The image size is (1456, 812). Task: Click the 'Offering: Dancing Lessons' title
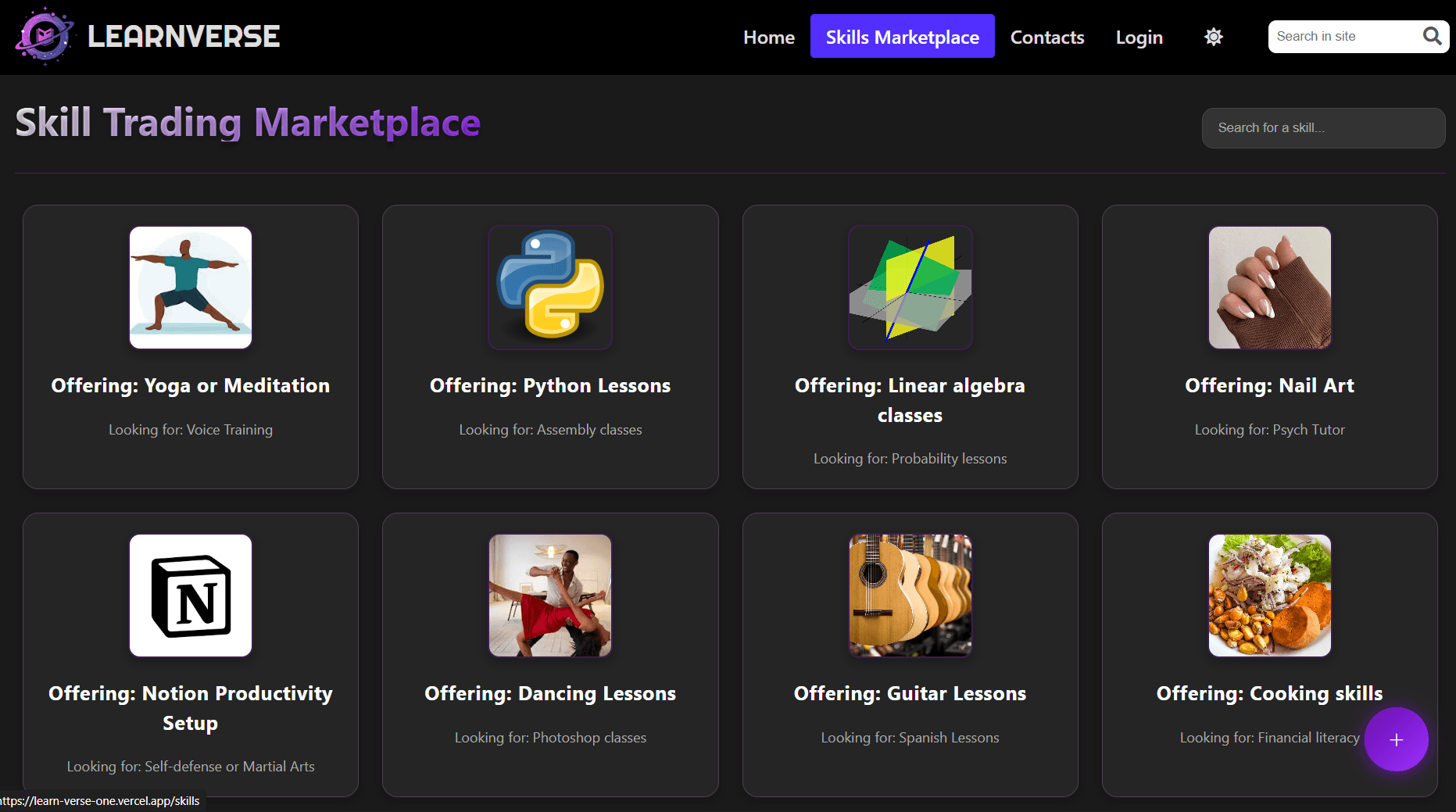point(550,693)
